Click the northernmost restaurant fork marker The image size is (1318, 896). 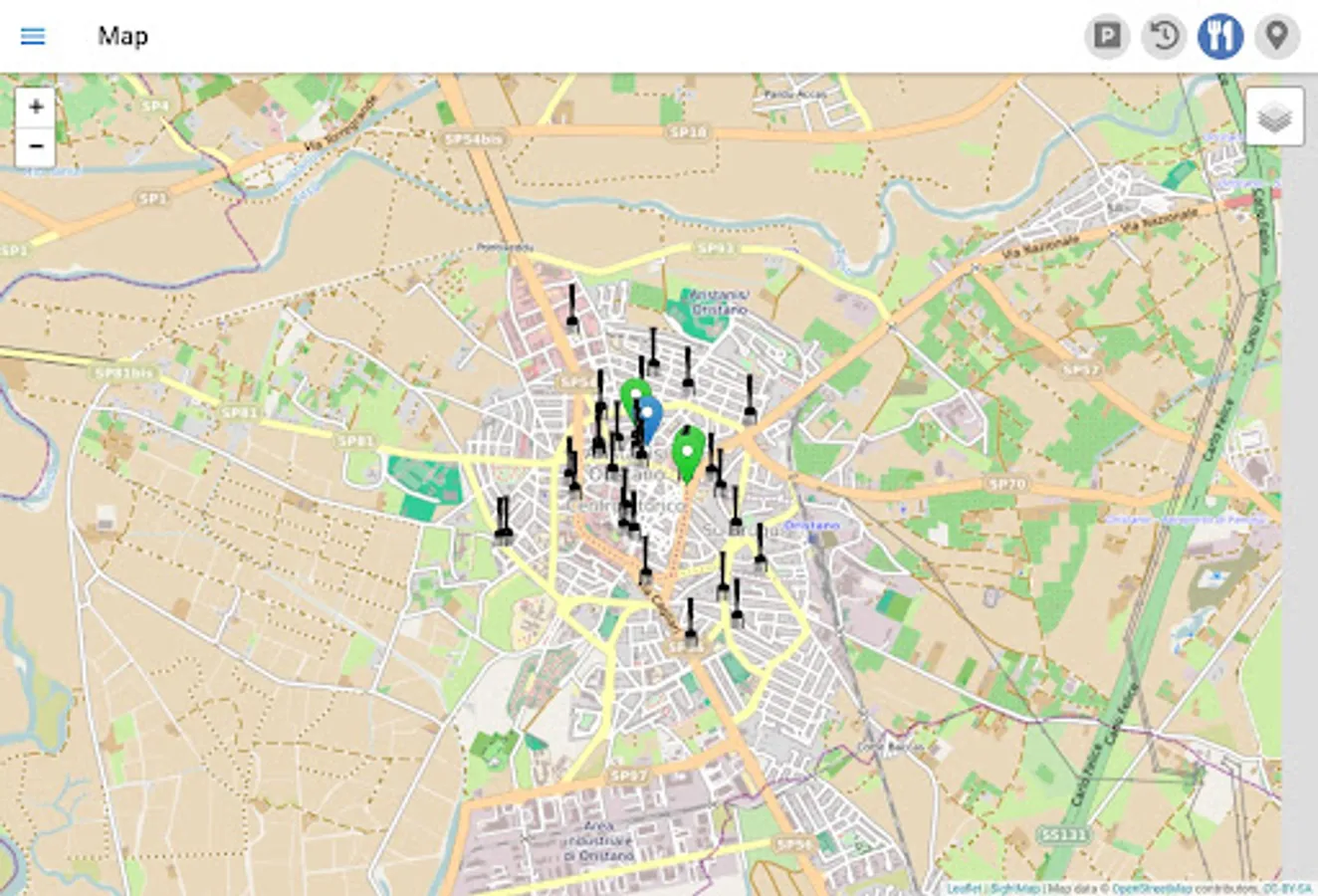572,308
